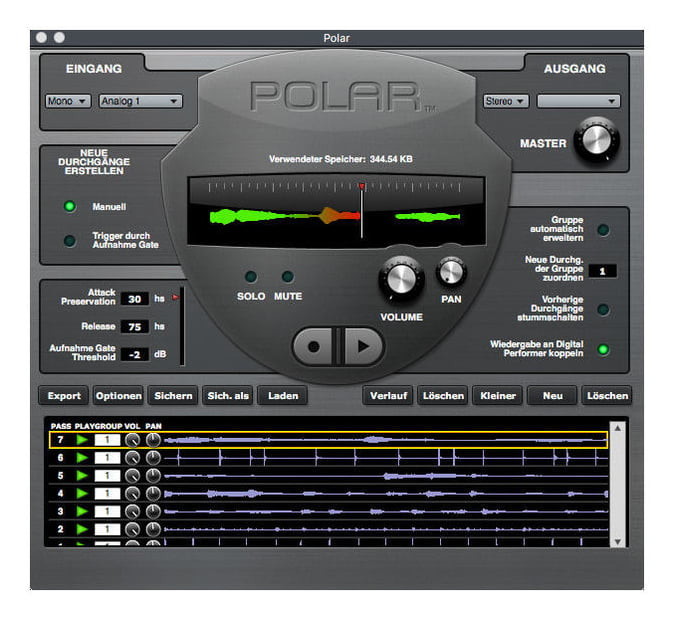
Task: Click the Laden button
Action: coord(283,396)
